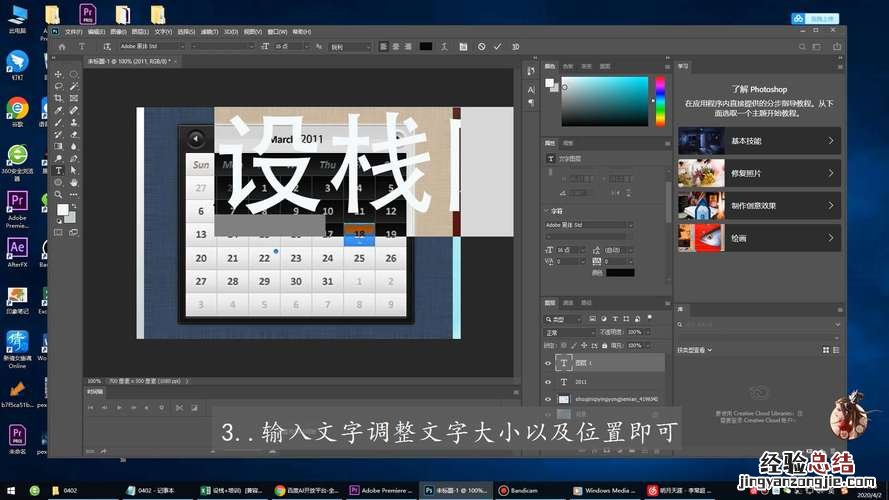Click the rainbow hue slider in Color panel

(x=660, y=101)
